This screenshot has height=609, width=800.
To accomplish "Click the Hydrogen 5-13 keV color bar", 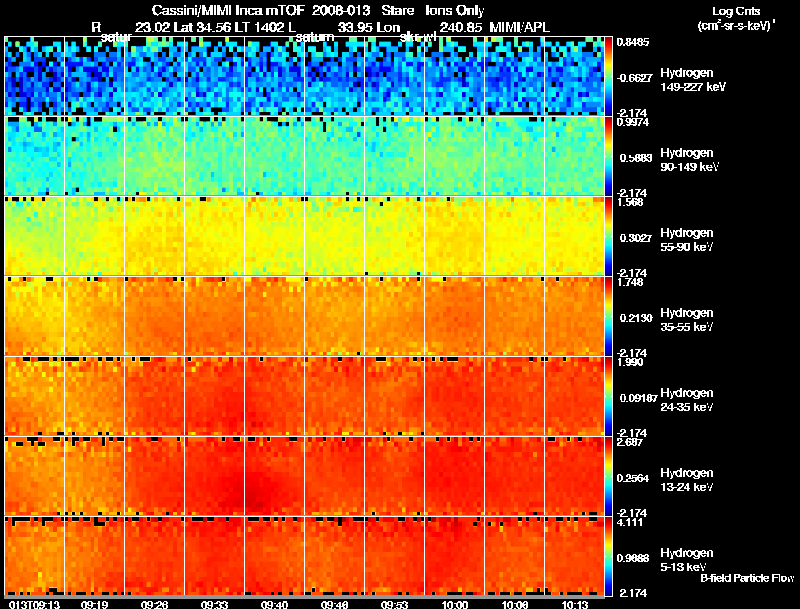I will tap(608, 556).
